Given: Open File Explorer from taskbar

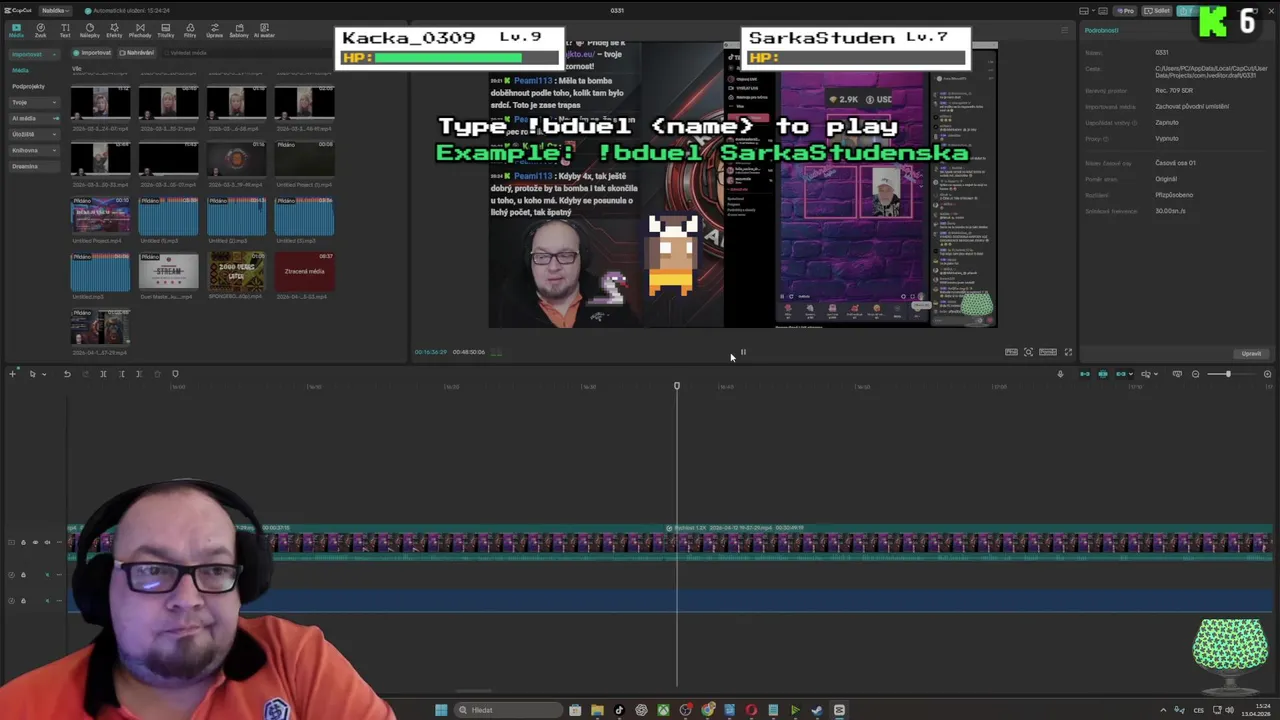Looking at the screenshot, I should tap(597, 710).
